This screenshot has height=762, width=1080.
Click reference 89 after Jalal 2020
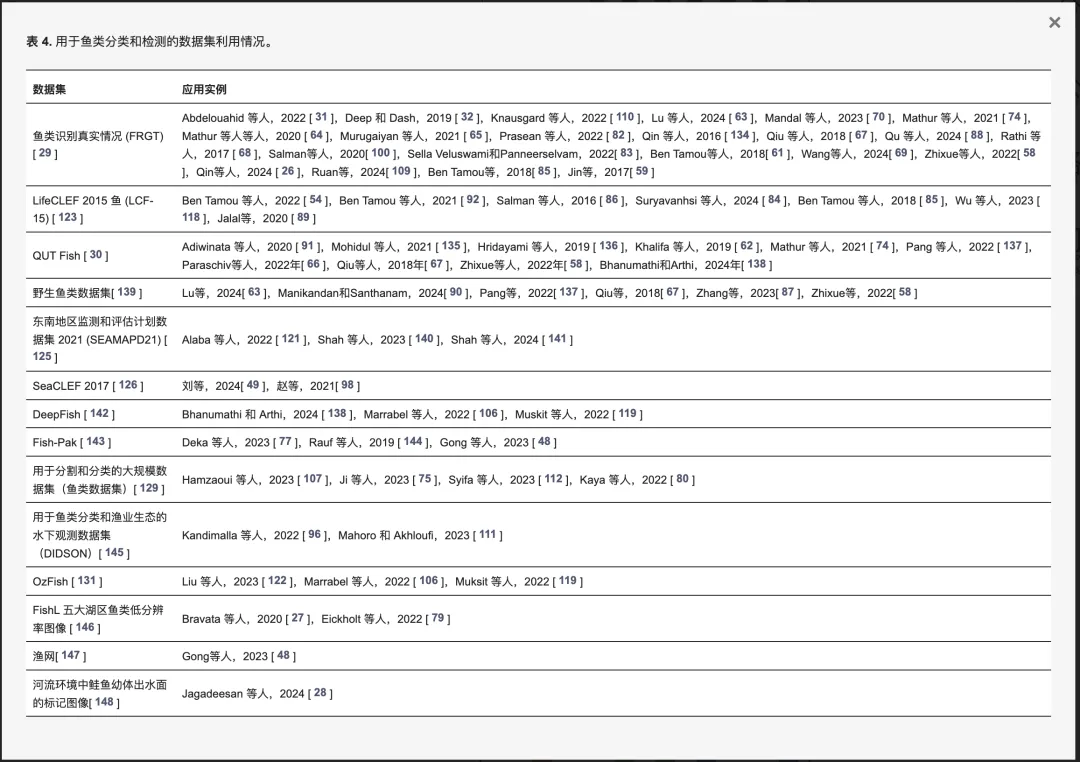303,217
